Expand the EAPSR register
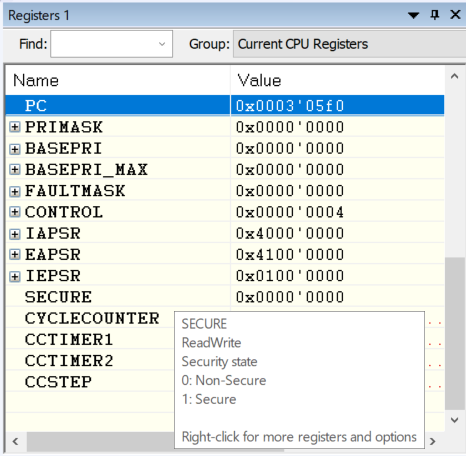This screenshot has height=456, width=466. click(x=15, y=255)
